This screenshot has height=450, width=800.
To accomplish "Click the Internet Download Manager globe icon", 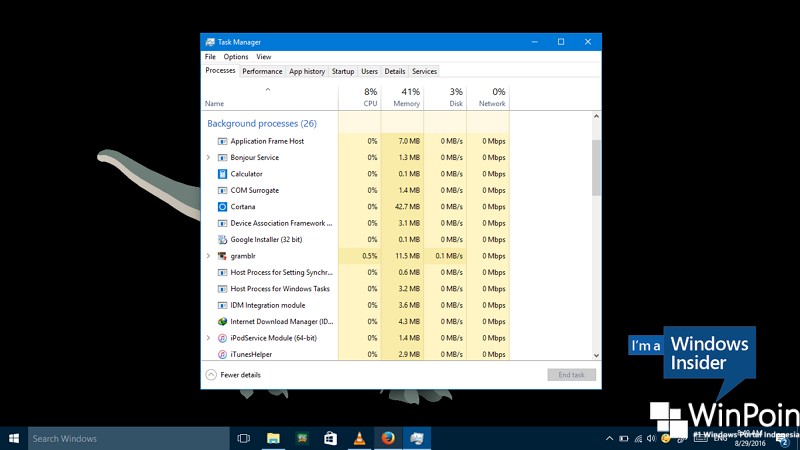I will tap(222, 321).
